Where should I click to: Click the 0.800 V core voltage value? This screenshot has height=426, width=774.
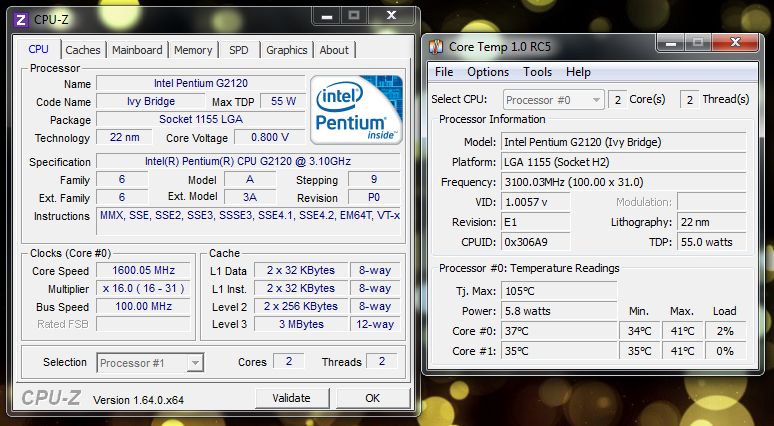[x=270, y=137]
